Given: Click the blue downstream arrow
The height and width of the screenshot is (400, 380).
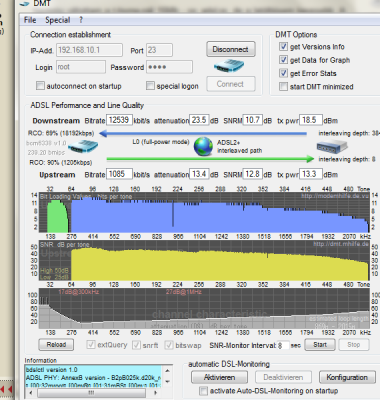Looking at the screenshot, I should [x=203, y=134].
